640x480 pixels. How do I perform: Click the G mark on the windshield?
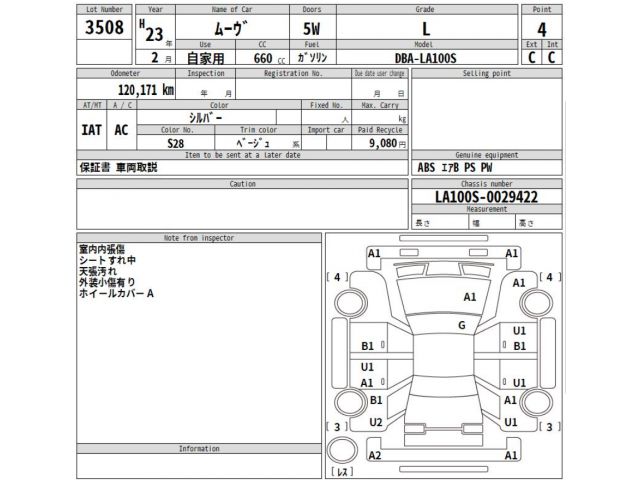[461, 325]
